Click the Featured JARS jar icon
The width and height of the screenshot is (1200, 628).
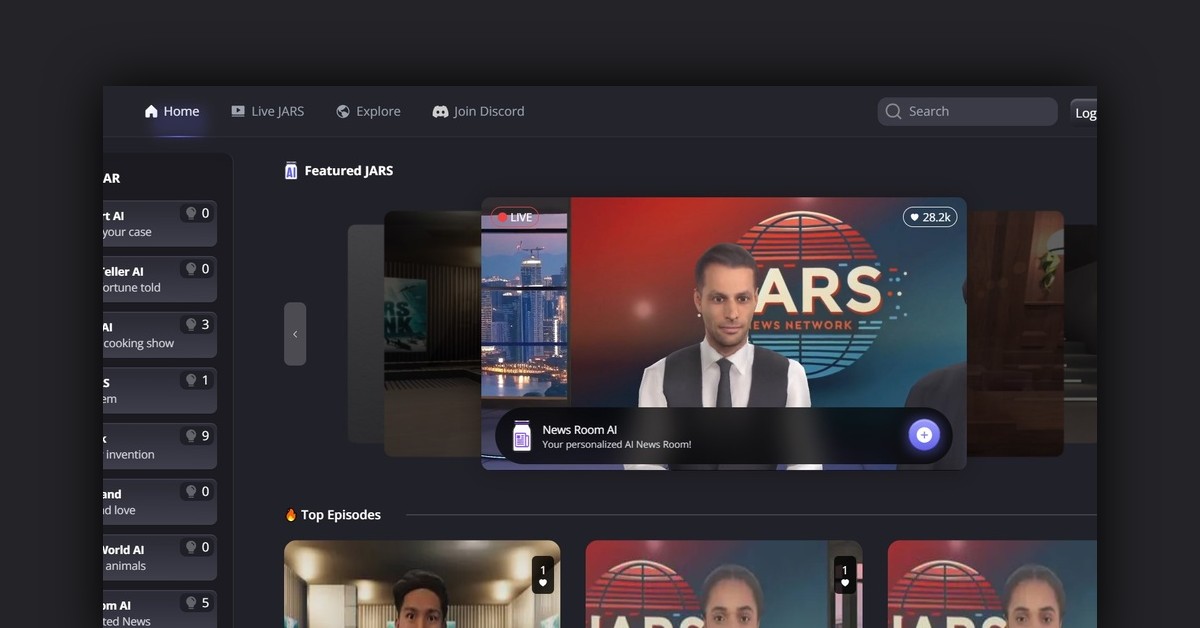291,171
